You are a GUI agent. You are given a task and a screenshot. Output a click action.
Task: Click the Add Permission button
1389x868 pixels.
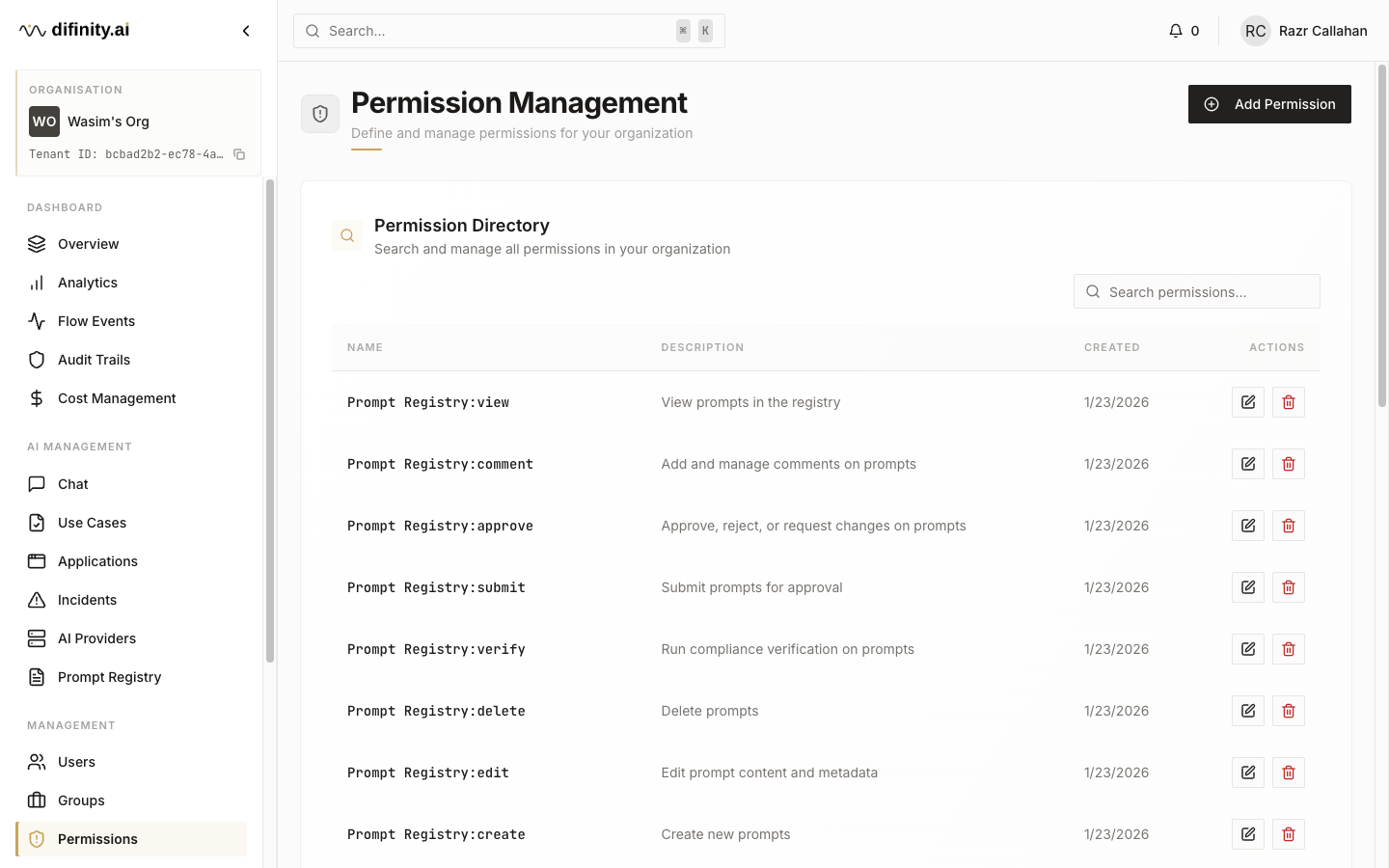click(1269, 104)
